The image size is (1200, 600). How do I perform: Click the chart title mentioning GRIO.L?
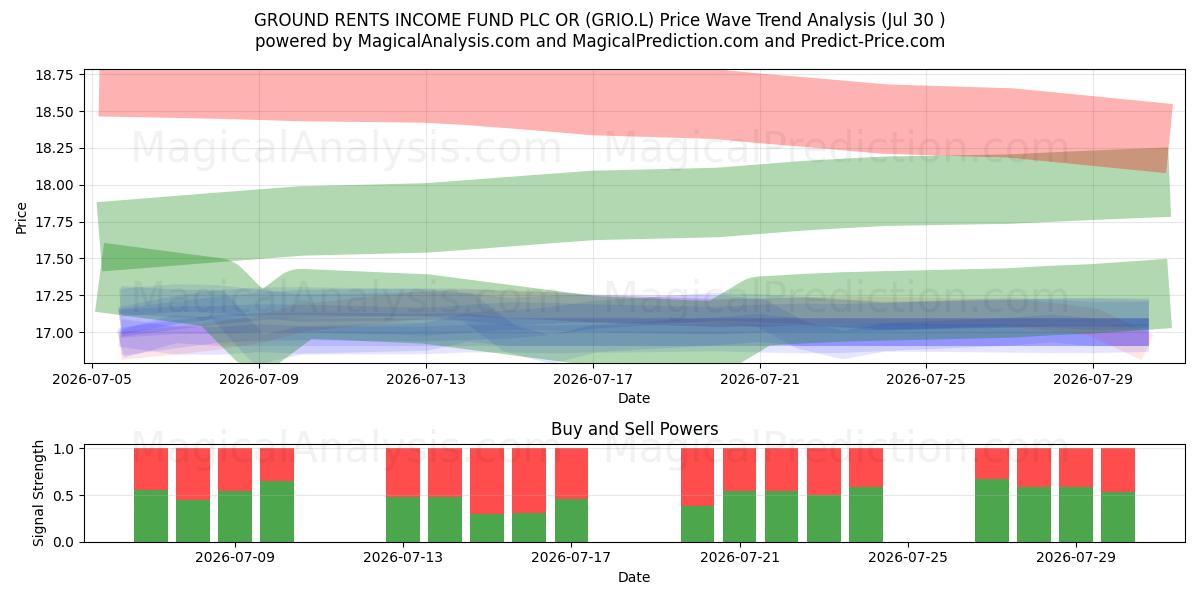click(600, 20)
